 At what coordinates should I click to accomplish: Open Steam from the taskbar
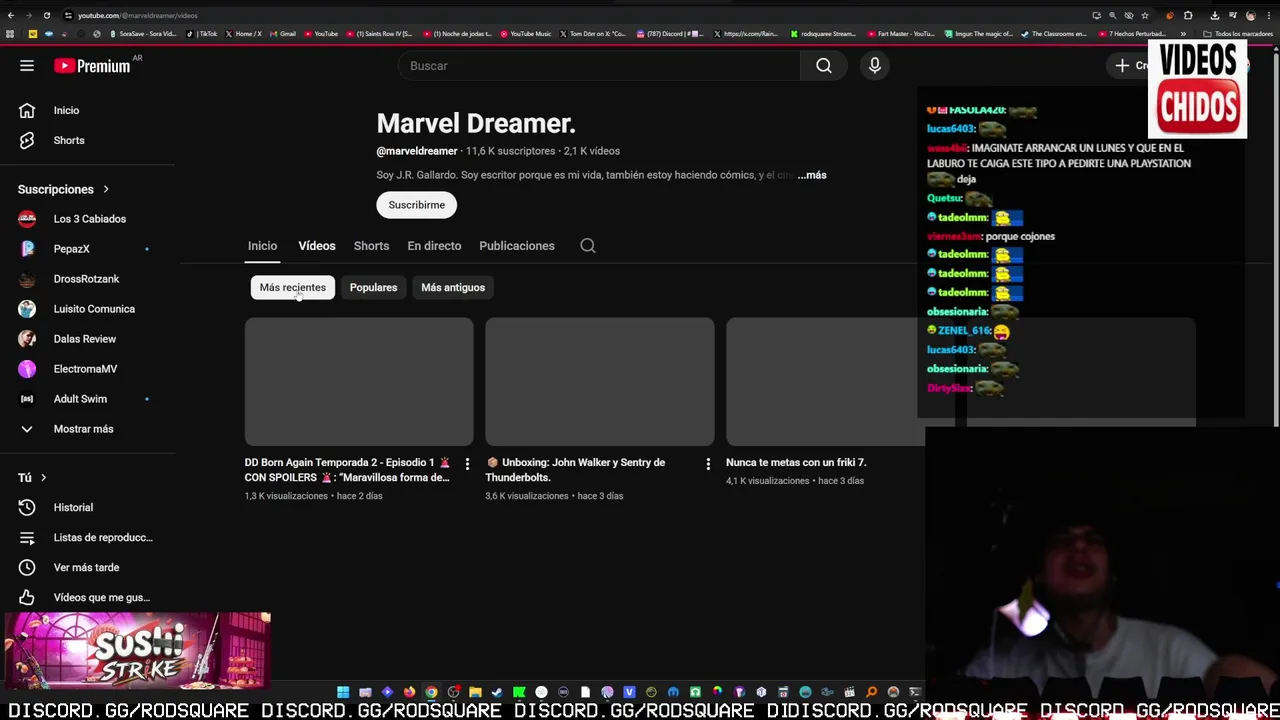coord(497,692)
